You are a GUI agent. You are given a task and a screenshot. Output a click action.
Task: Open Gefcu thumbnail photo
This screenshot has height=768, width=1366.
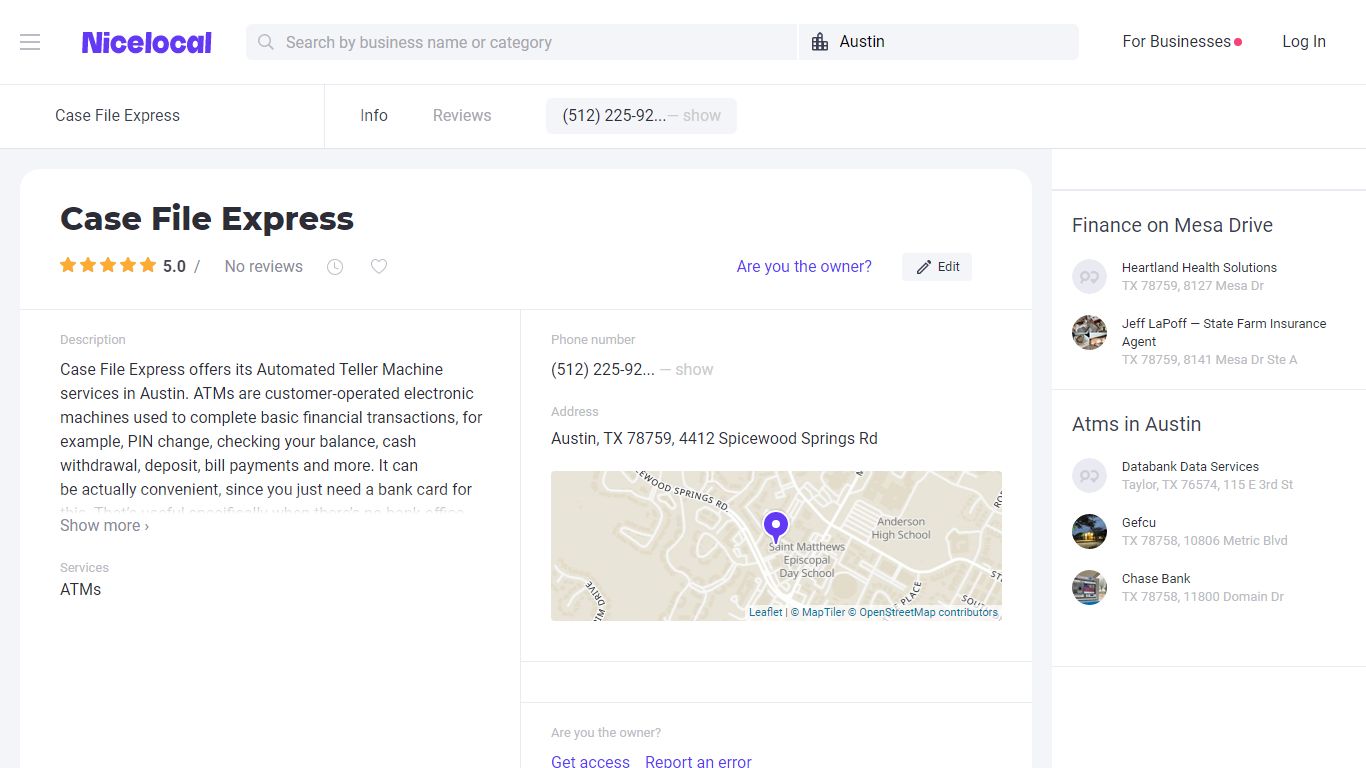tap(1089, 531)
